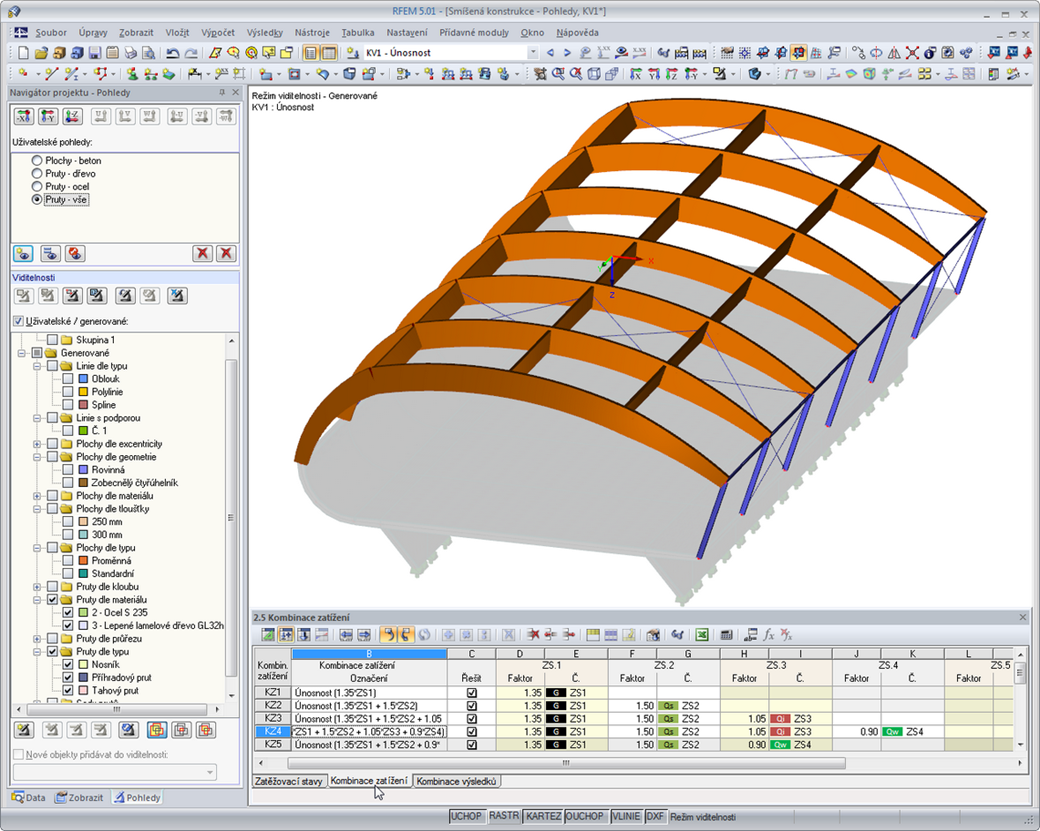1040x831 pixels.
Task: Click the fx formula icon in table toolbar
Action: pyautogui.click(x=768, y=634)
